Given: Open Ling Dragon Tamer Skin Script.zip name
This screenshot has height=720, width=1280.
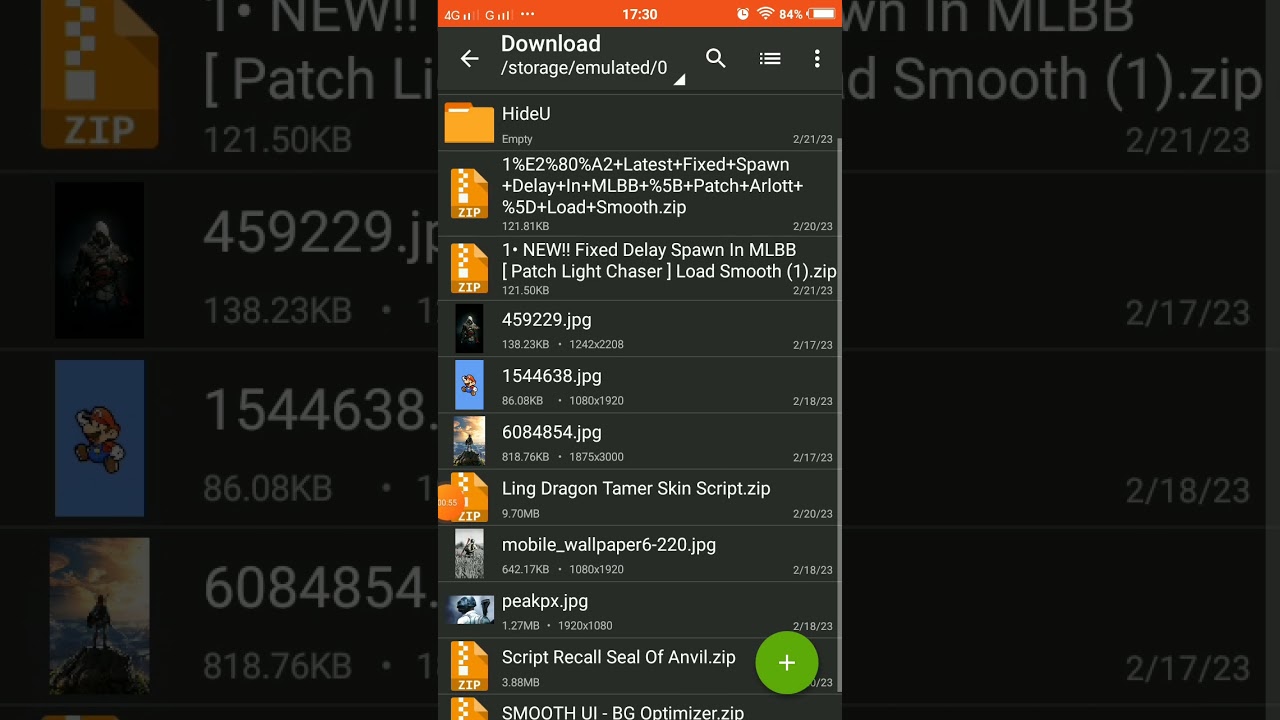Looking at the screenshot, I should pyautogui.click(x=636, y=489).
